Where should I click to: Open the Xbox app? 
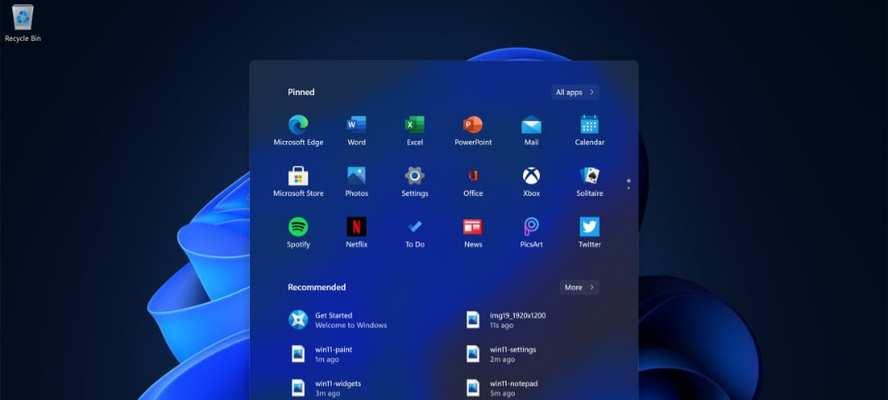click(x=531, y=181)
